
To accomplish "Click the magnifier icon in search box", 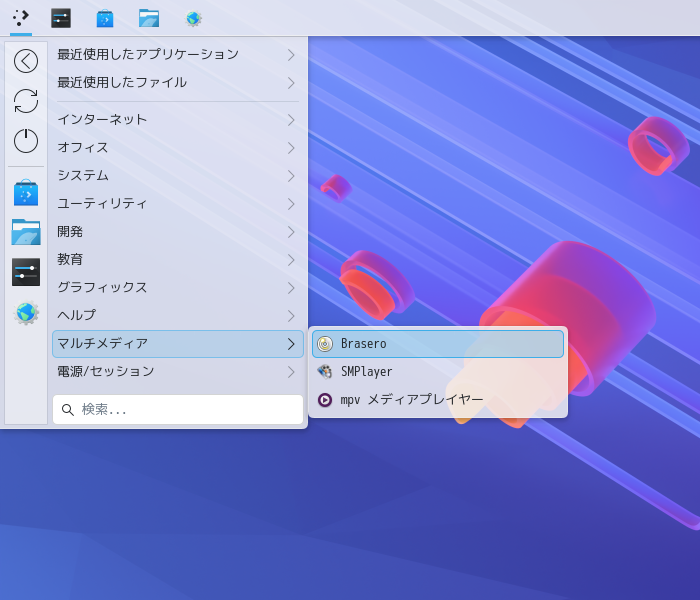I will (x=67, y=409).
